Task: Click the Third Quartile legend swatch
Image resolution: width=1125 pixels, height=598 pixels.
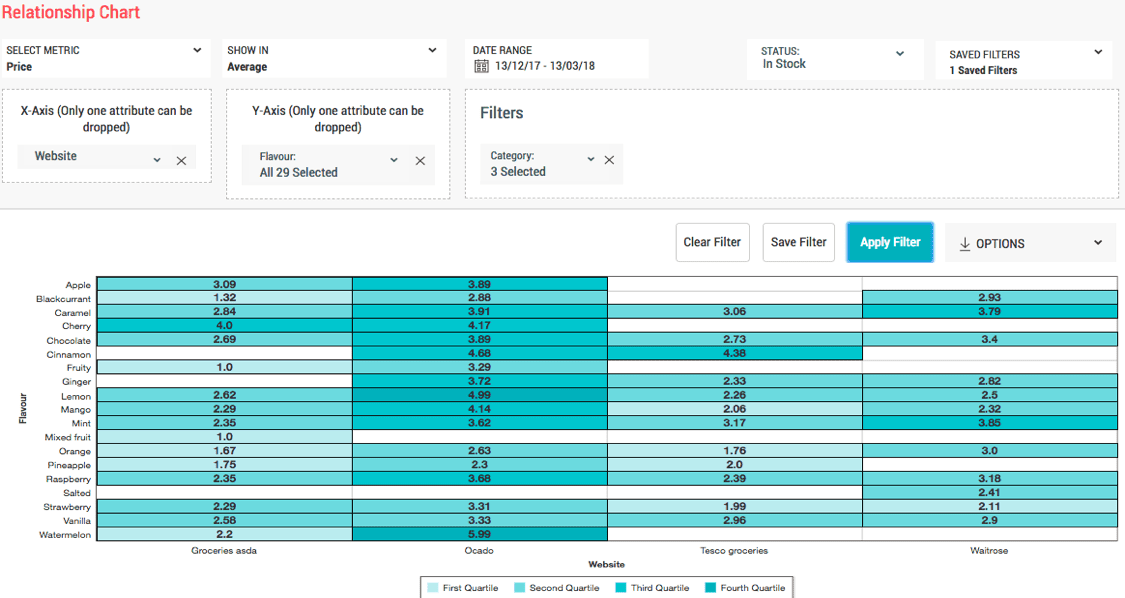Action: tap(621, 588)
